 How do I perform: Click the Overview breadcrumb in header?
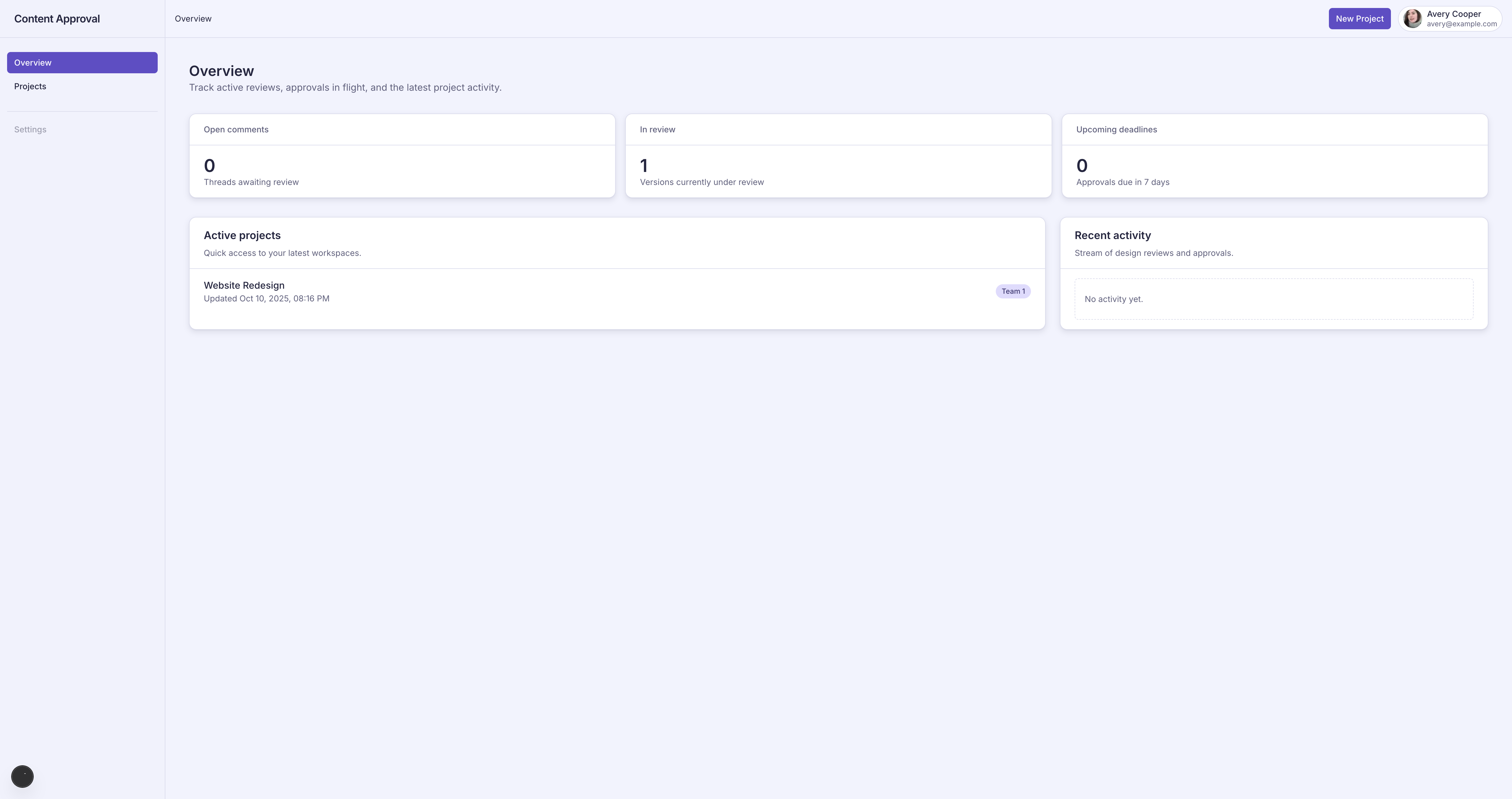tap(193, 19)
